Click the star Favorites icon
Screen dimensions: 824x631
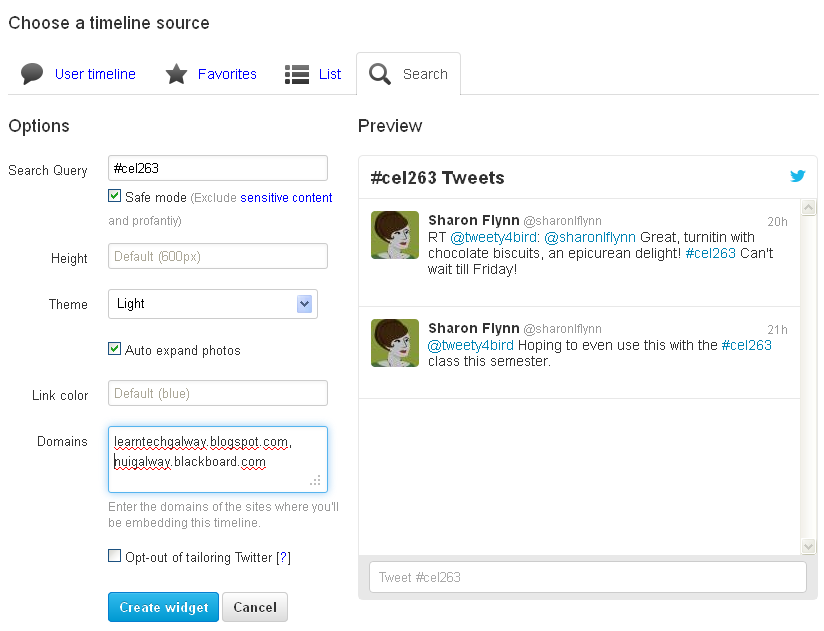click(x=176, y=74)
